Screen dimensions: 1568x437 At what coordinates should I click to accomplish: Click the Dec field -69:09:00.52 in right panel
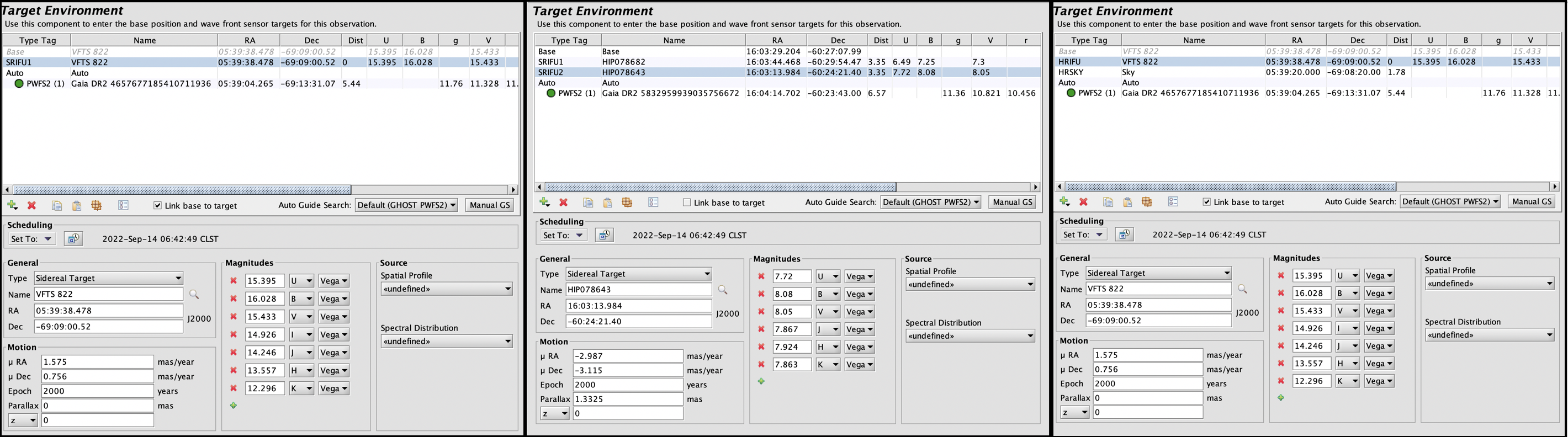click(1158, 321)
